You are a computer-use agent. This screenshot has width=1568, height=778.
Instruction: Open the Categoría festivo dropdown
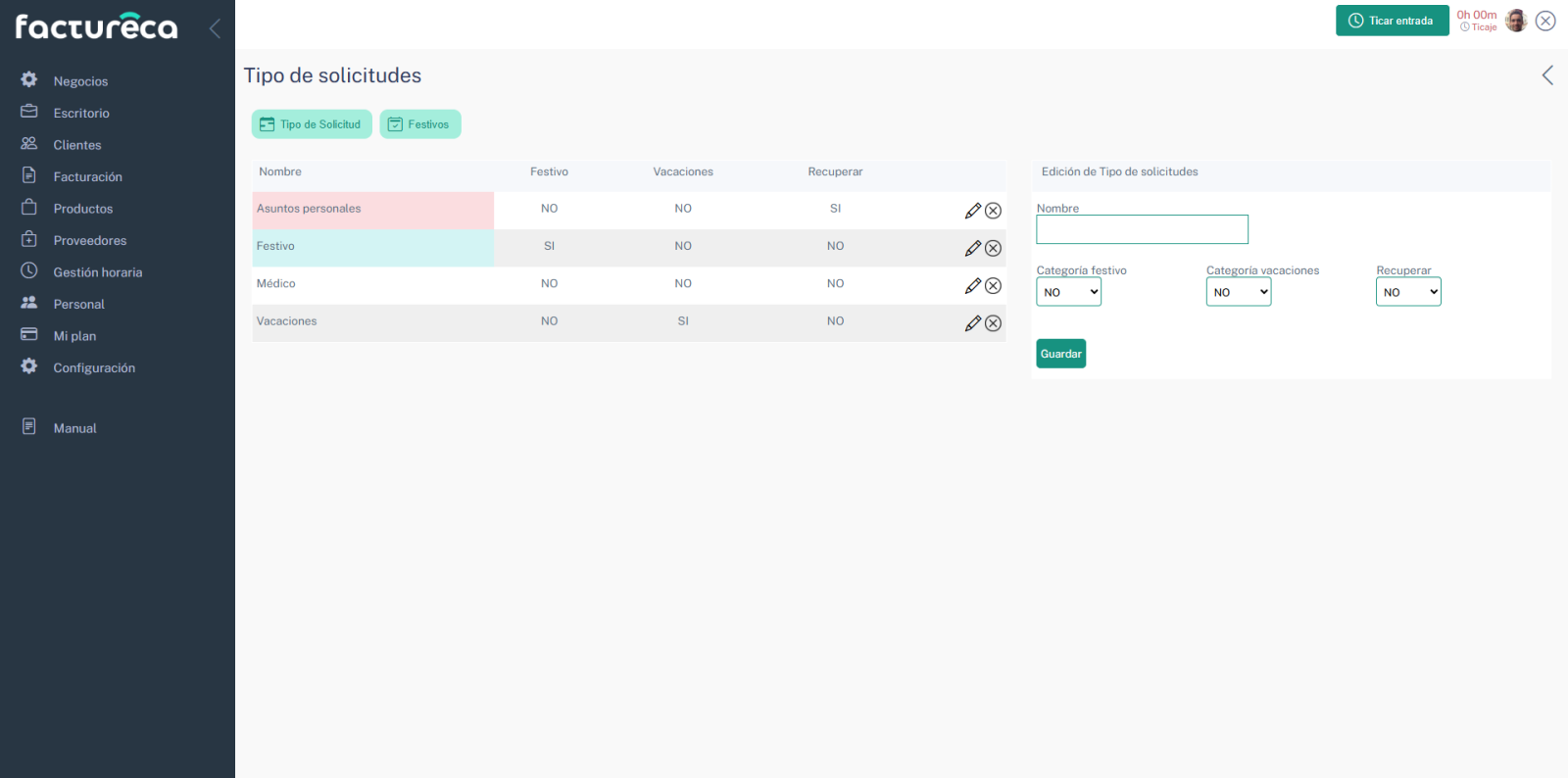click(1068, 292)
